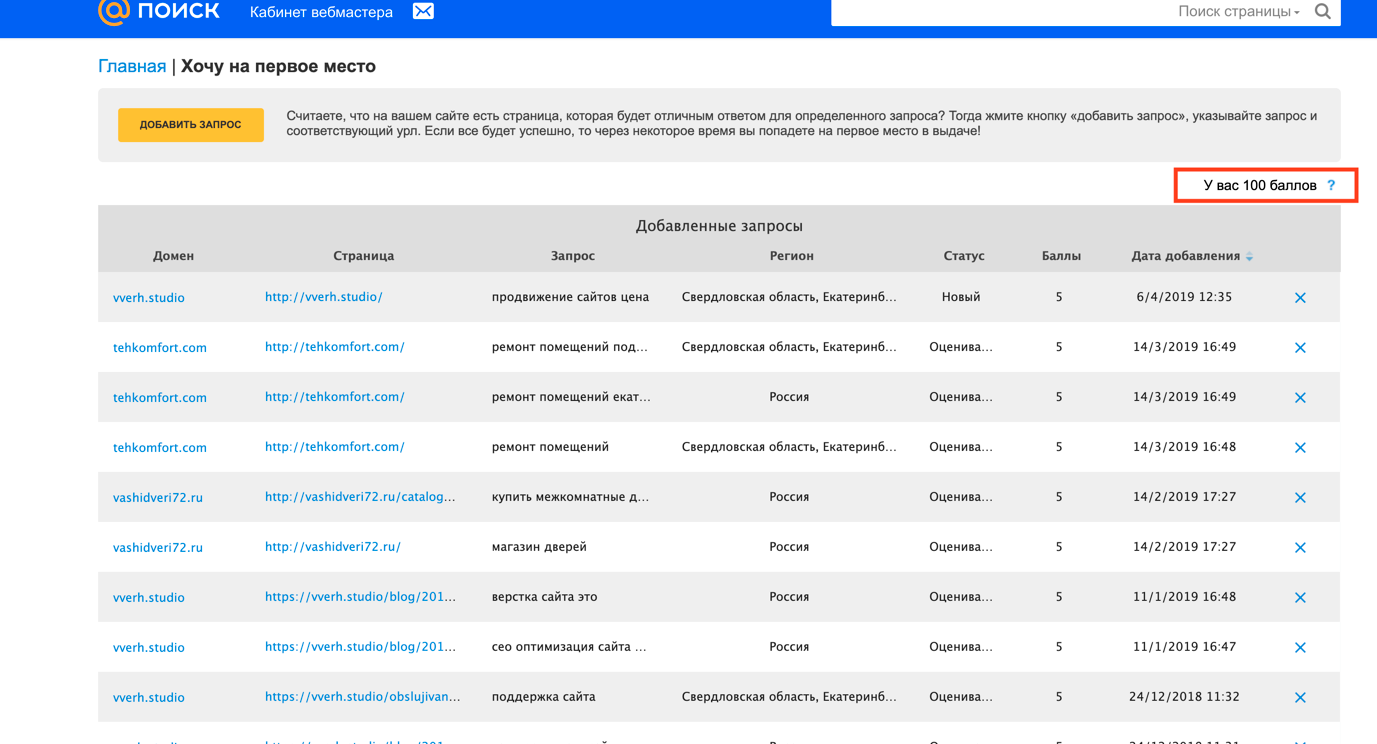Open the http://vverh.studio/ page link
This screenshot has width=1377, height=744.
coord(324,297)
